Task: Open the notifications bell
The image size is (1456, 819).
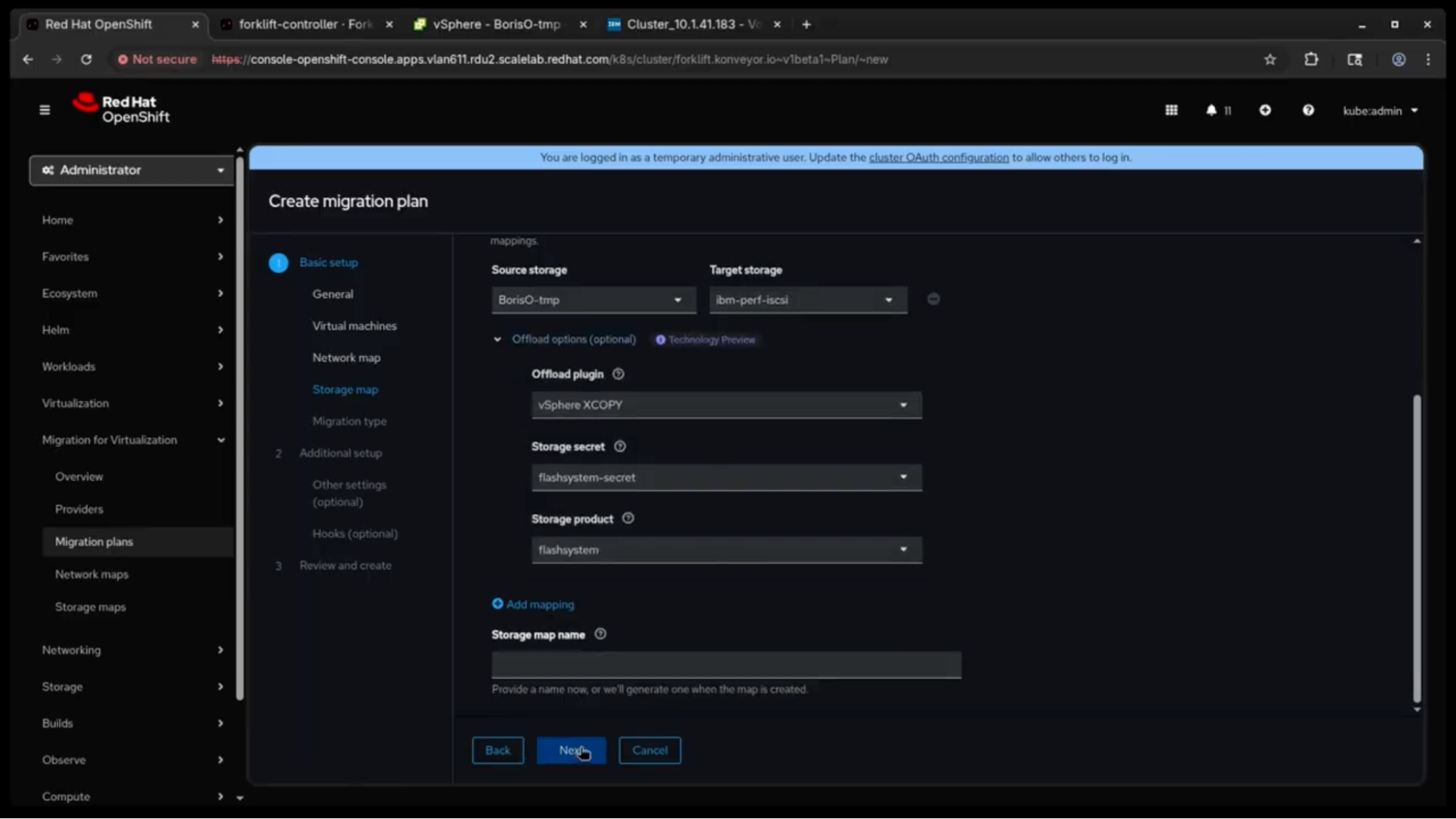Action: [1211, 110]
